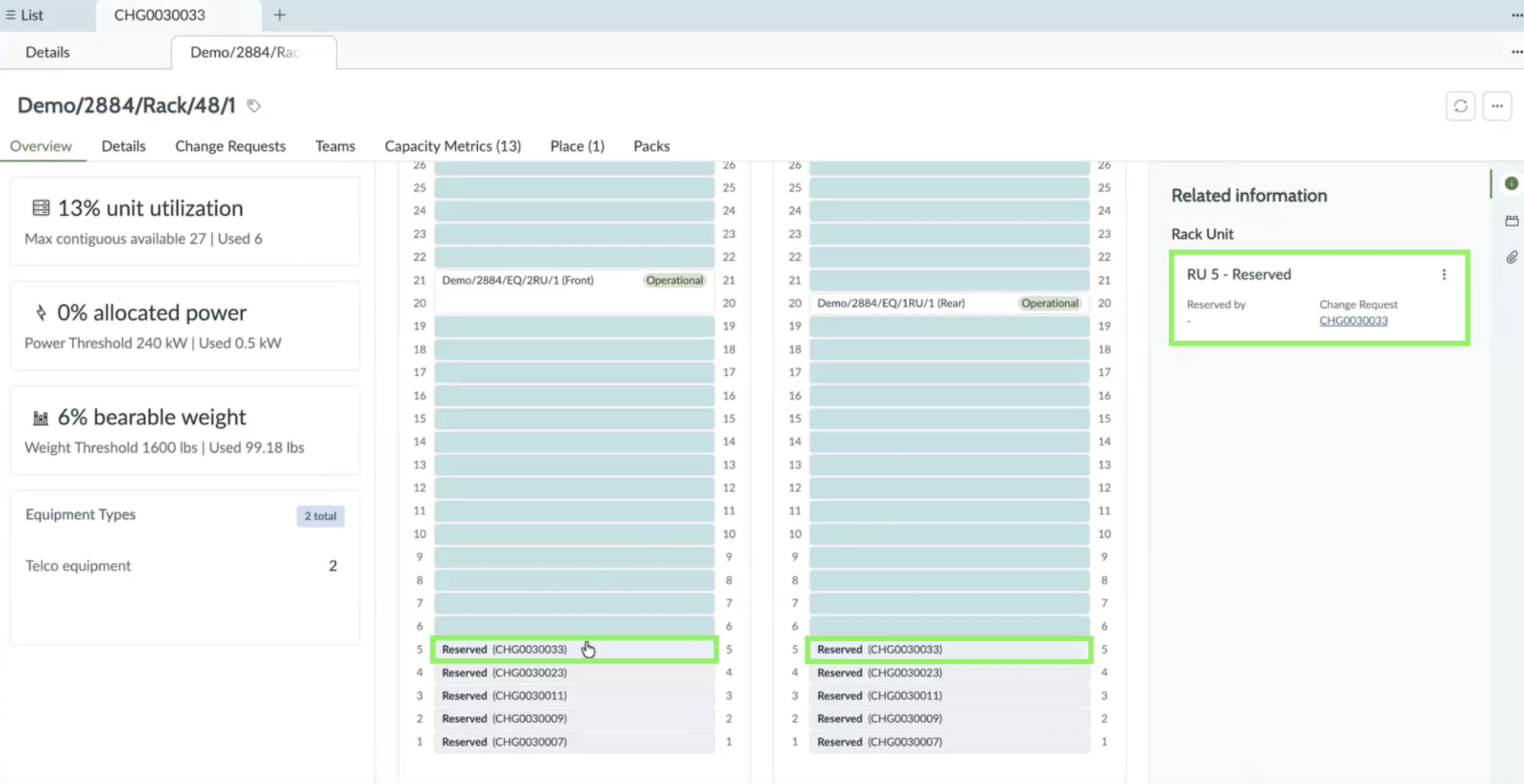
Task: Select the info sidebar icon
Action: [x=1511, y=183]
